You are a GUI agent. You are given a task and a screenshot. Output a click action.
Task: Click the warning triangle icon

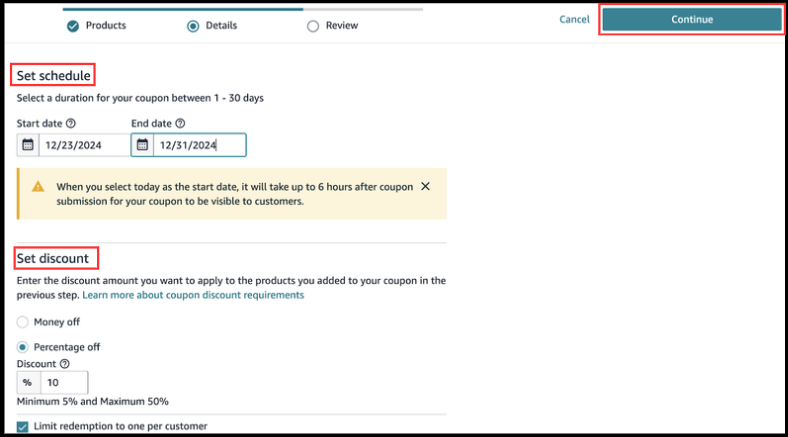click(38, 187)
